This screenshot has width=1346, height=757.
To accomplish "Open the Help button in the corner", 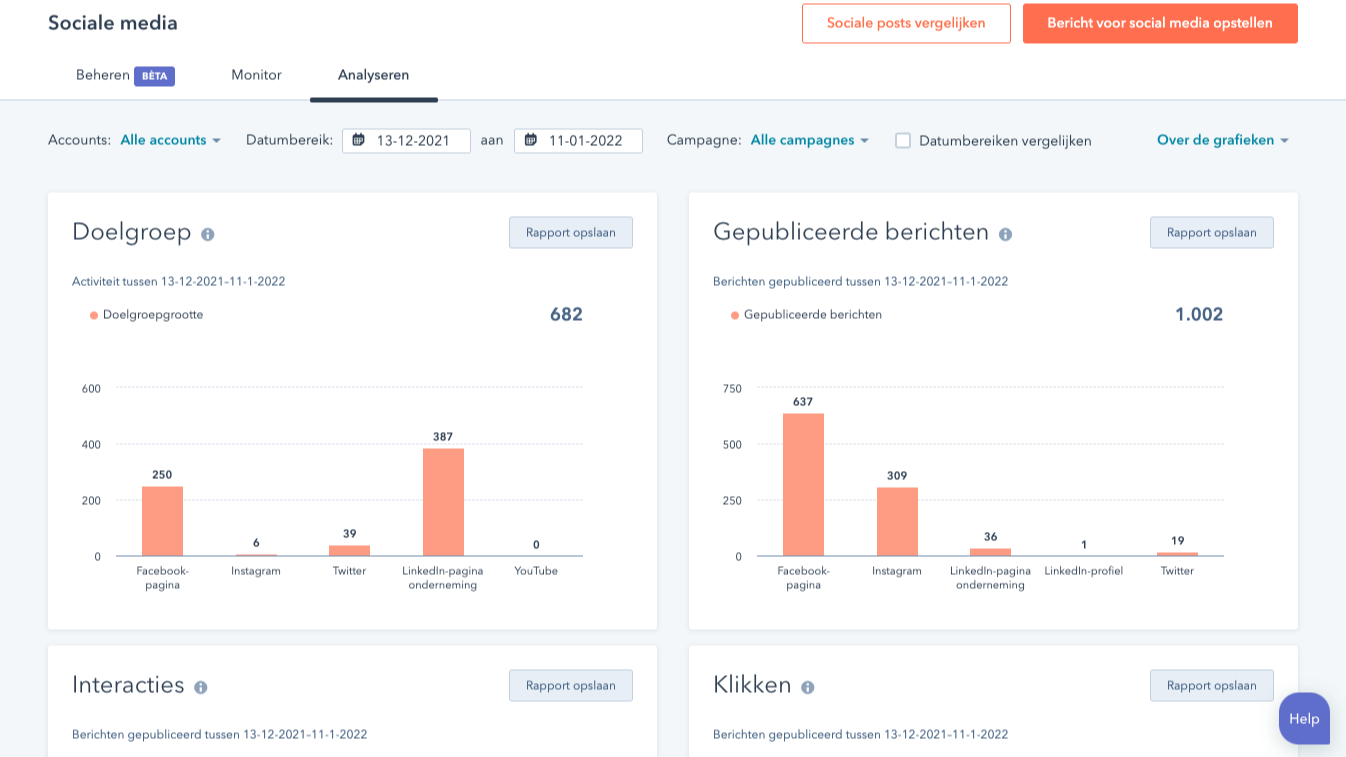I will (x=1303, y=718).
